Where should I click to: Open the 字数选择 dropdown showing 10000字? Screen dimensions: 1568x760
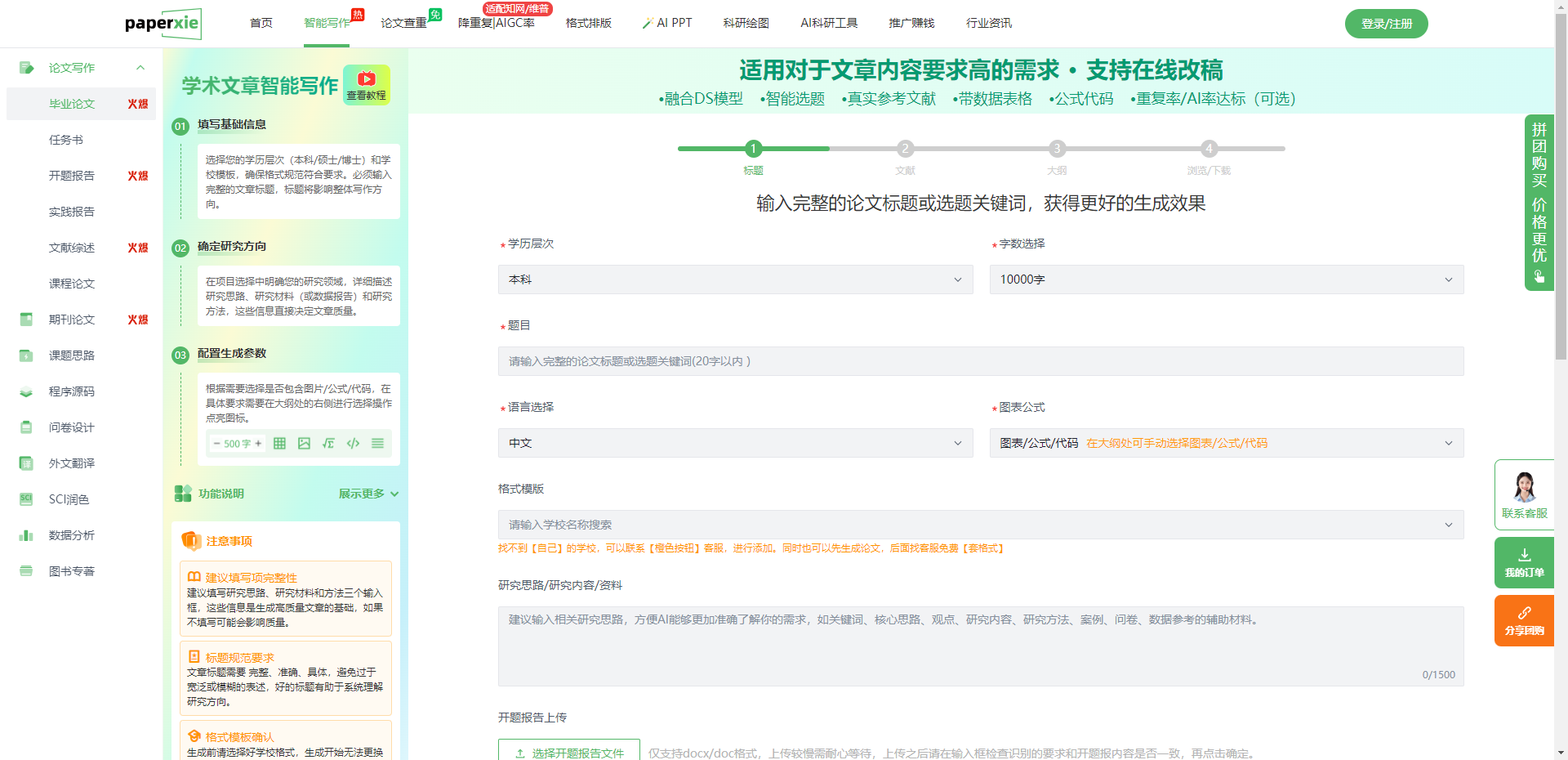tap(1226, 279)
